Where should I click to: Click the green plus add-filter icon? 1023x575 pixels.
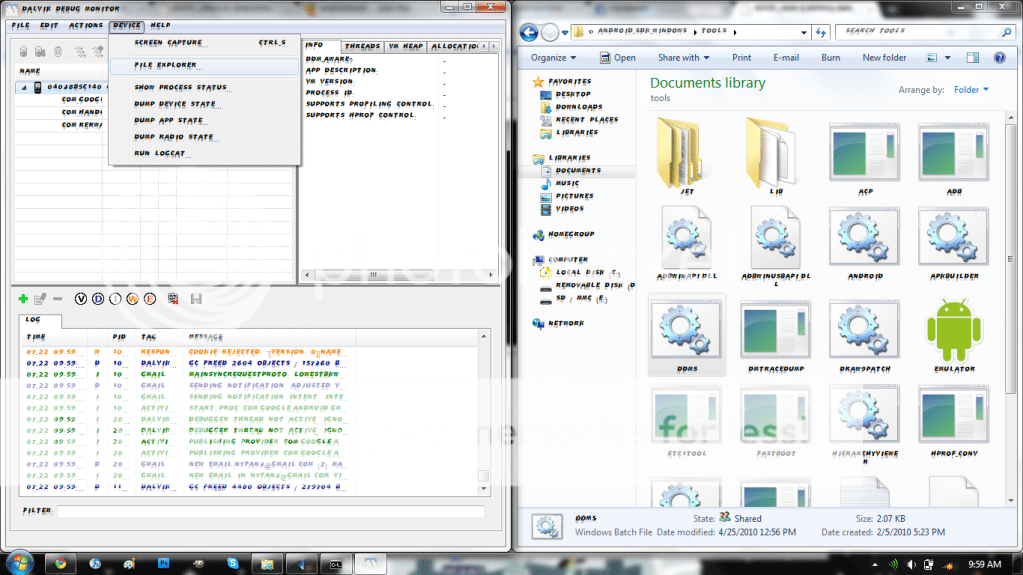click(23, 299)
